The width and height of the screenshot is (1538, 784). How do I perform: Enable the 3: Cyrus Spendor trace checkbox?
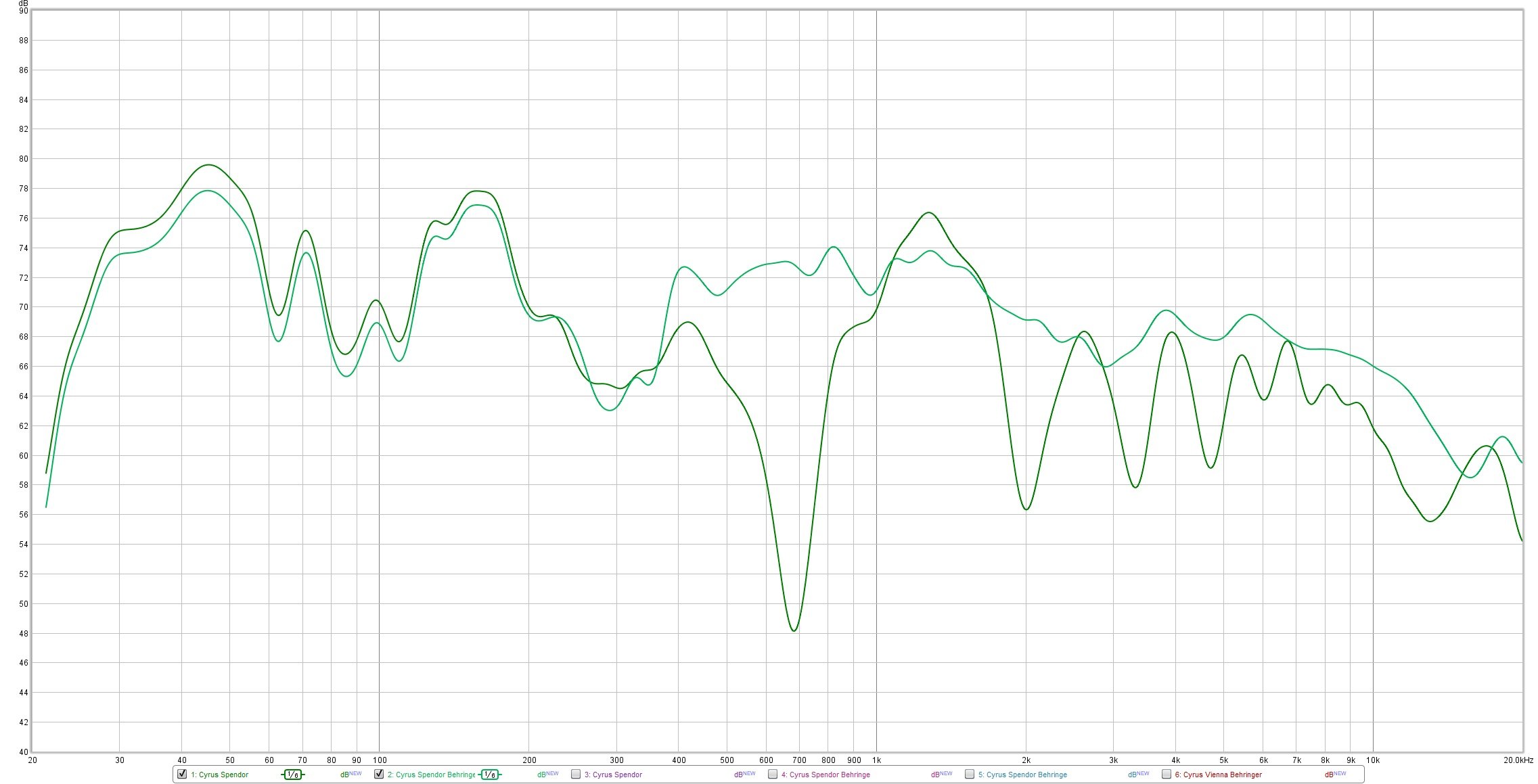coord(576,774)
